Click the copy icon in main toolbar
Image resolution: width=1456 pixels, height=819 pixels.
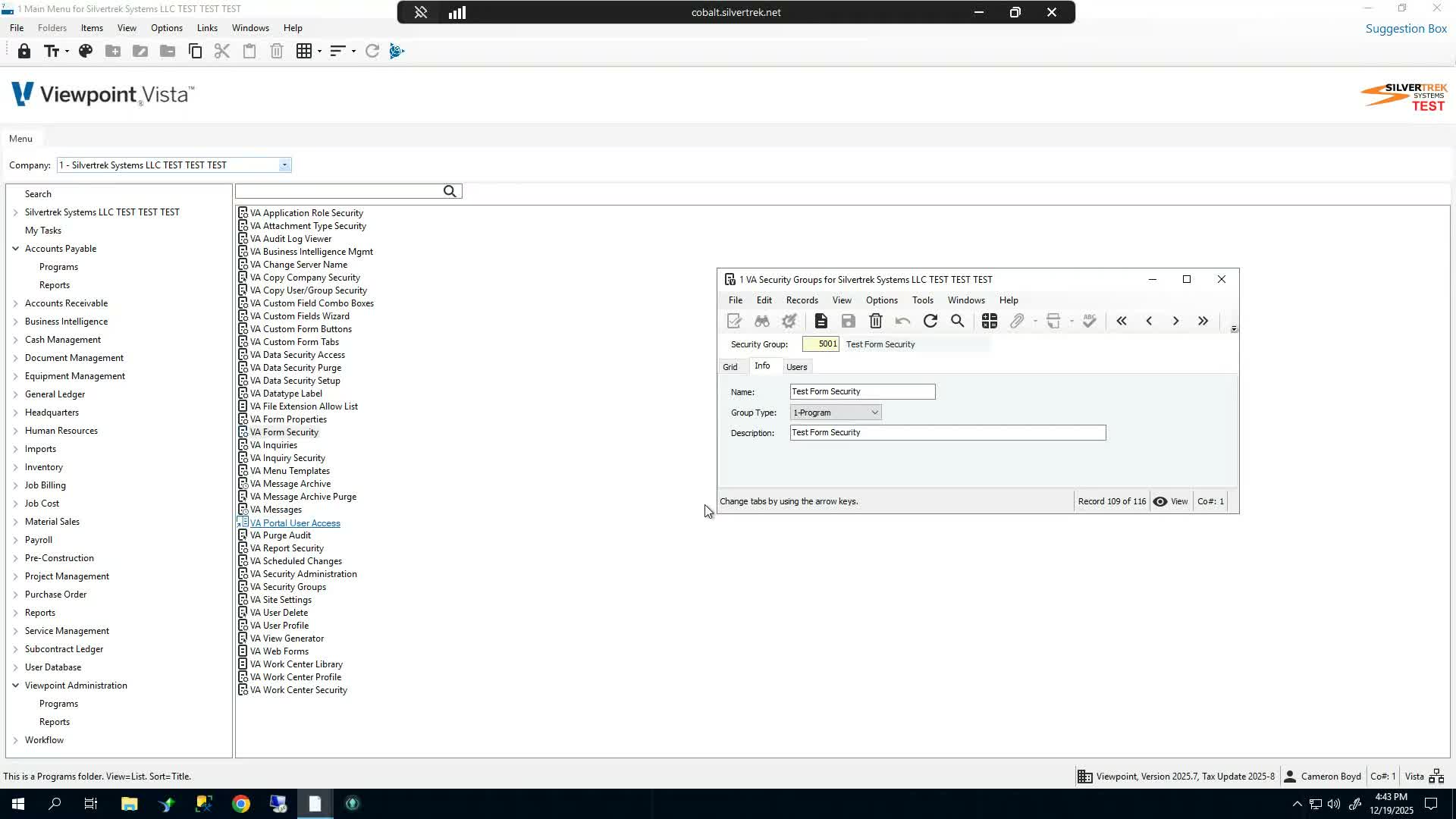[195, 52]
